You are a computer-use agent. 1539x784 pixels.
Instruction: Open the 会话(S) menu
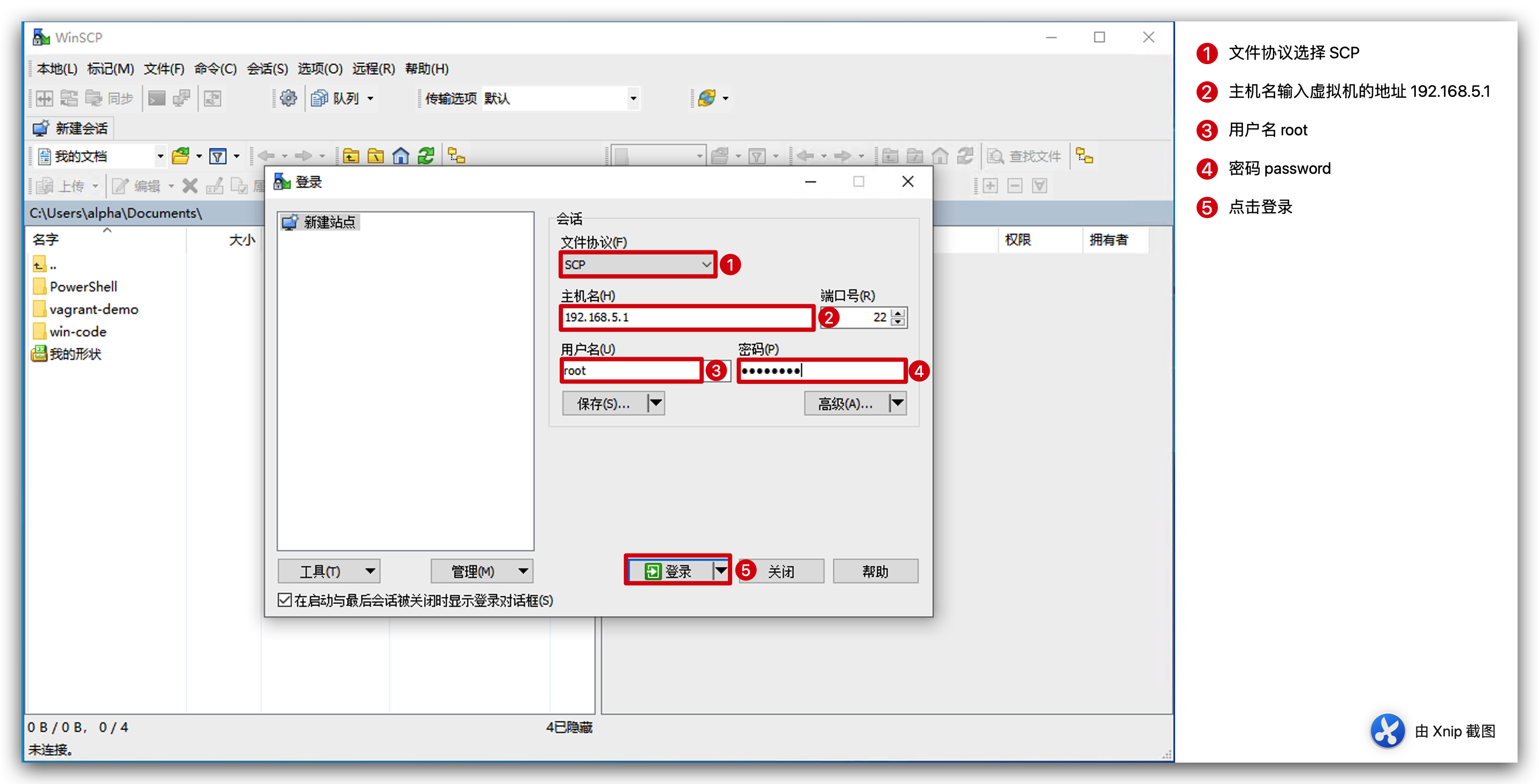coord(267,70)
